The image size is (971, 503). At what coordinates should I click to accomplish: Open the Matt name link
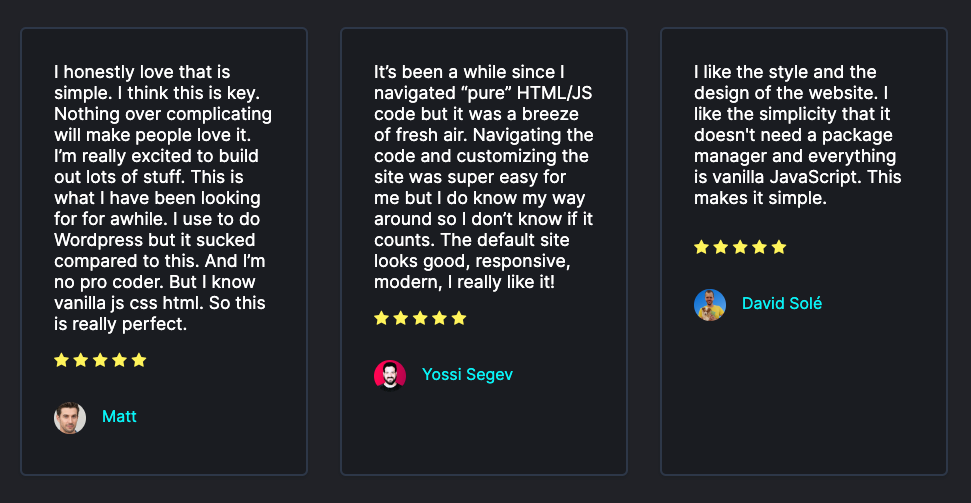click(119, 417)
